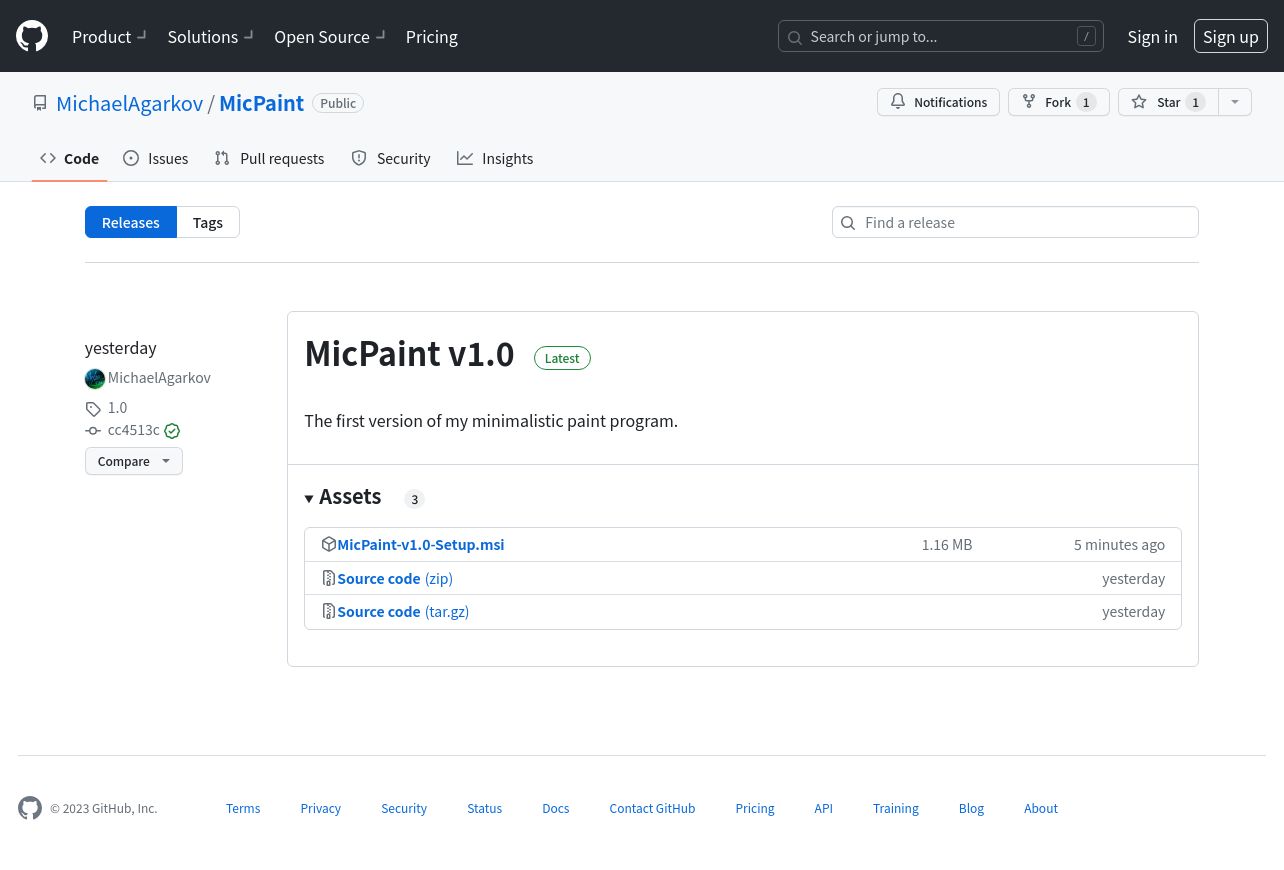The image size is (1284, 870).
Task: Open the Privacy footer link
Action: click(321, 808)
